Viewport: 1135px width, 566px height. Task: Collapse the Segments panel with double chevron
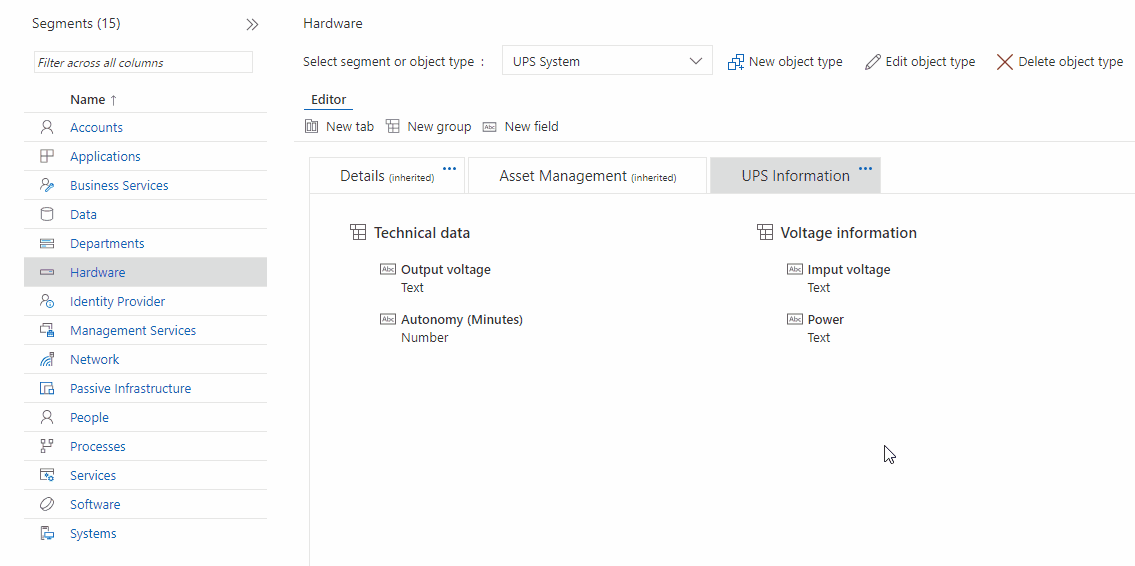(x=252, y=24)
